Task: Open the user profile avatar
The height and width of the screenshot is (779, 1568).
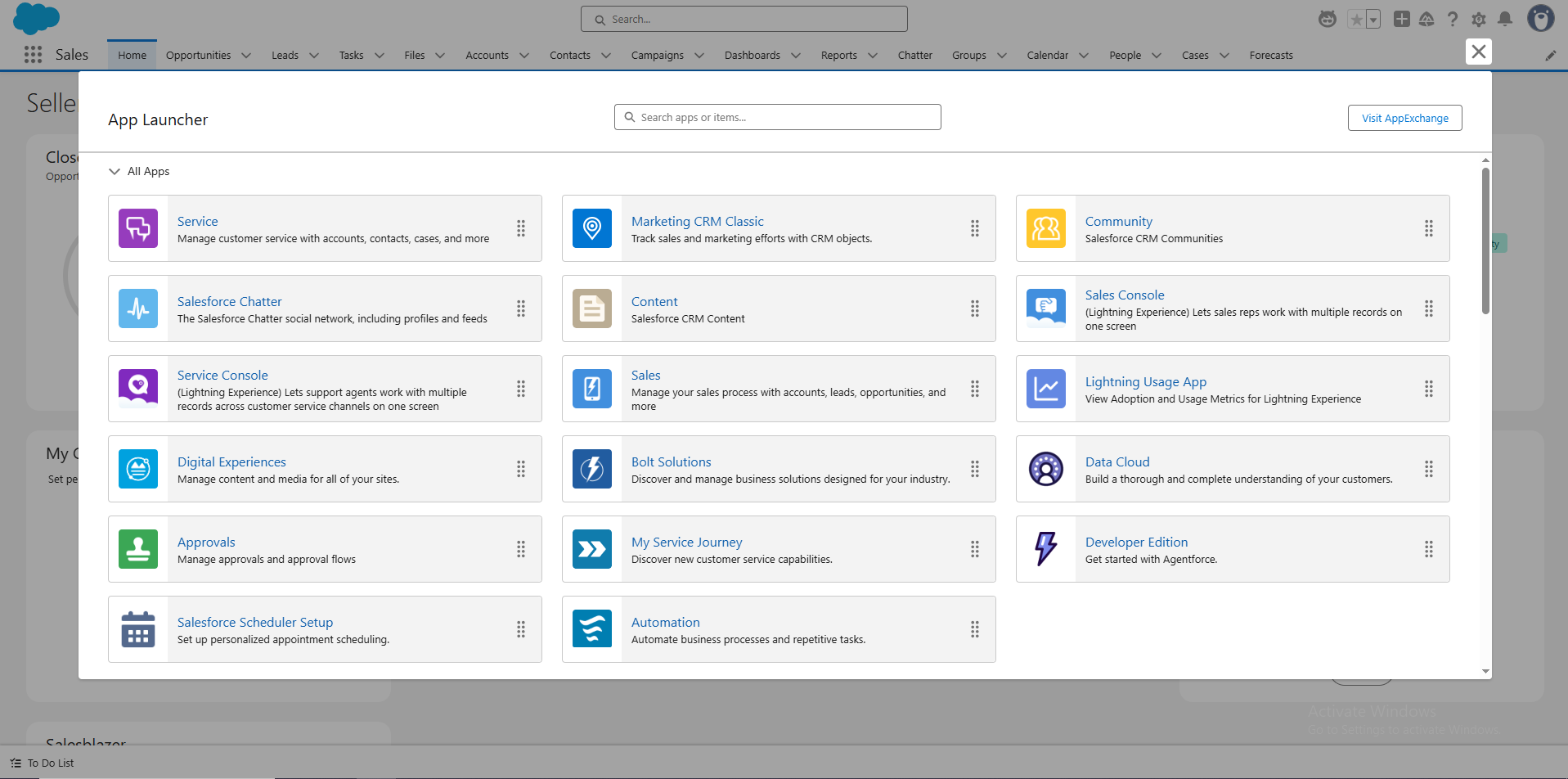Action: click(x=1541, y=18)
